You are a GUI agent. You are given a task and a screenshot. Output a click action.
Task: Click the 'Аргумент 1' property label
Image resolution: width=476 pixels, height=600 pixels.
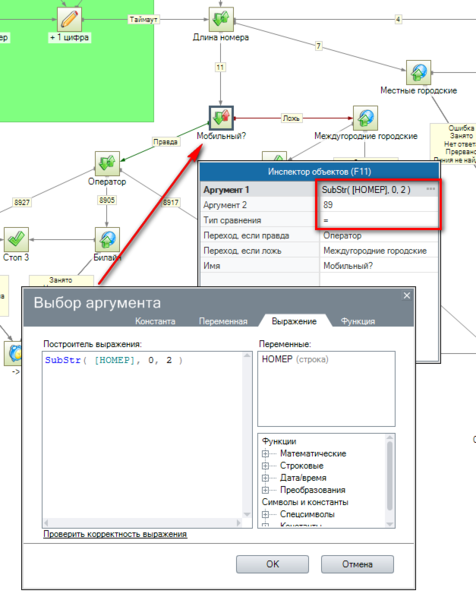pyautogui.click(x=226, y=190)
